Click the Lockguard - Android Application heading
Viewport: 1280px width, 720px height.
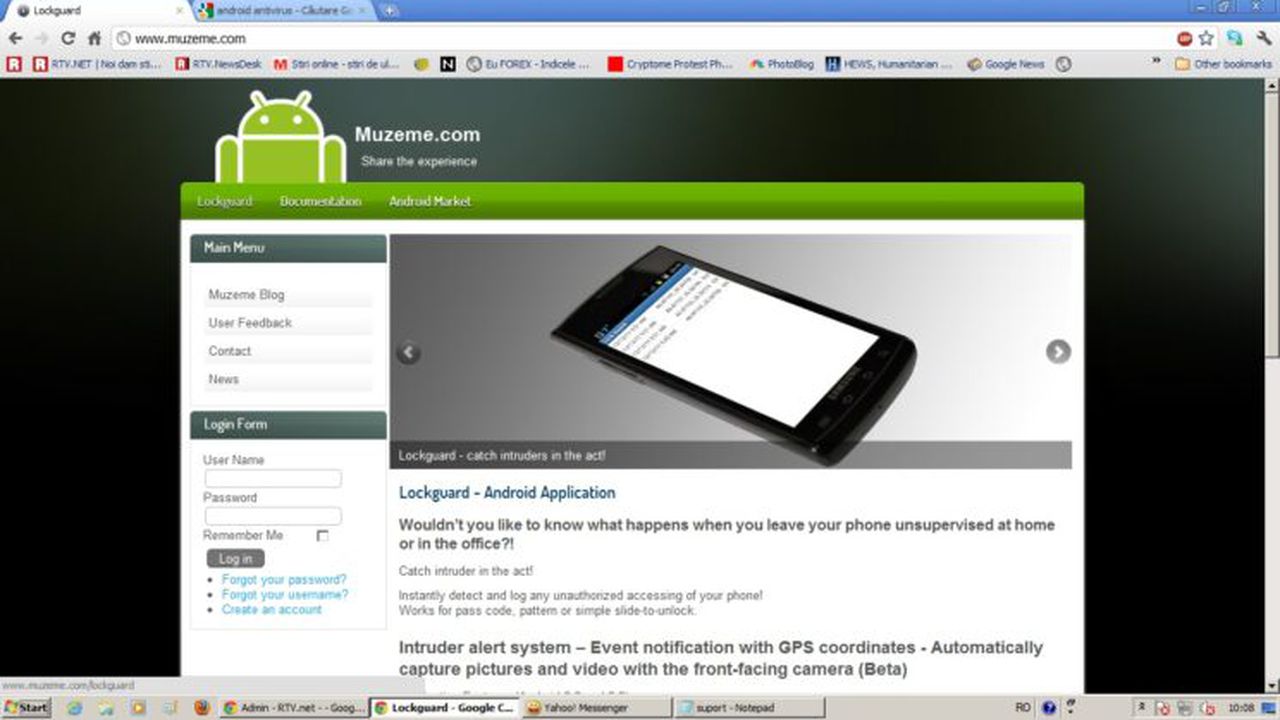point(507,493)
